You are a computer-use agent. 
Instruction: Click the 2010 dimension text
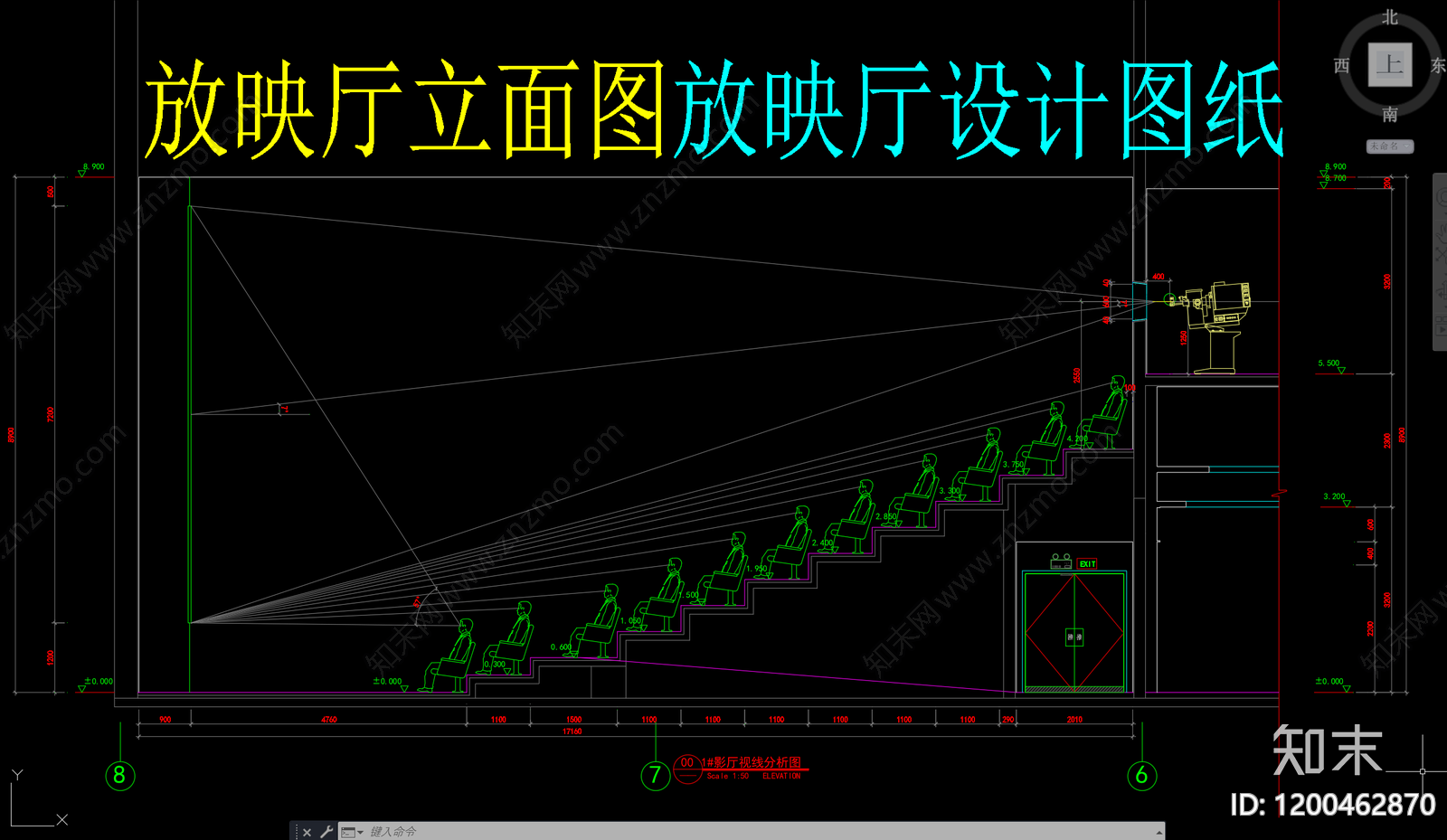[x=1074, y=720]
